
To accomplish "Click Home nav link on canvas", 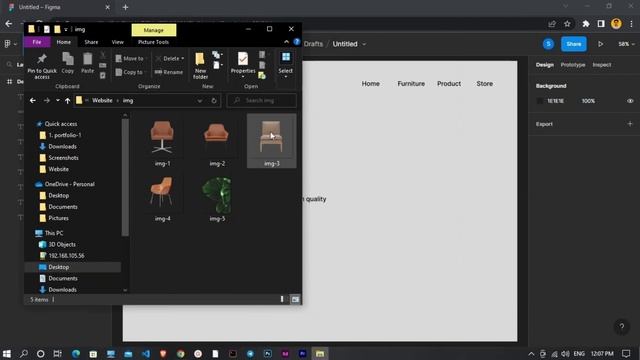I will coord(371,83).
